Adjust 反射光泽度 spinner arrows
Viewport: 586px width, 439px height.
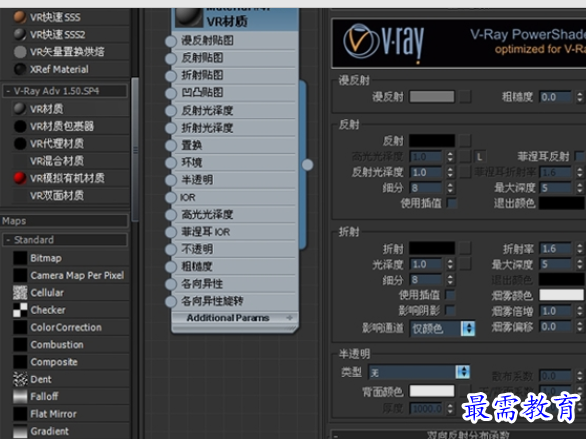(450, 172)
